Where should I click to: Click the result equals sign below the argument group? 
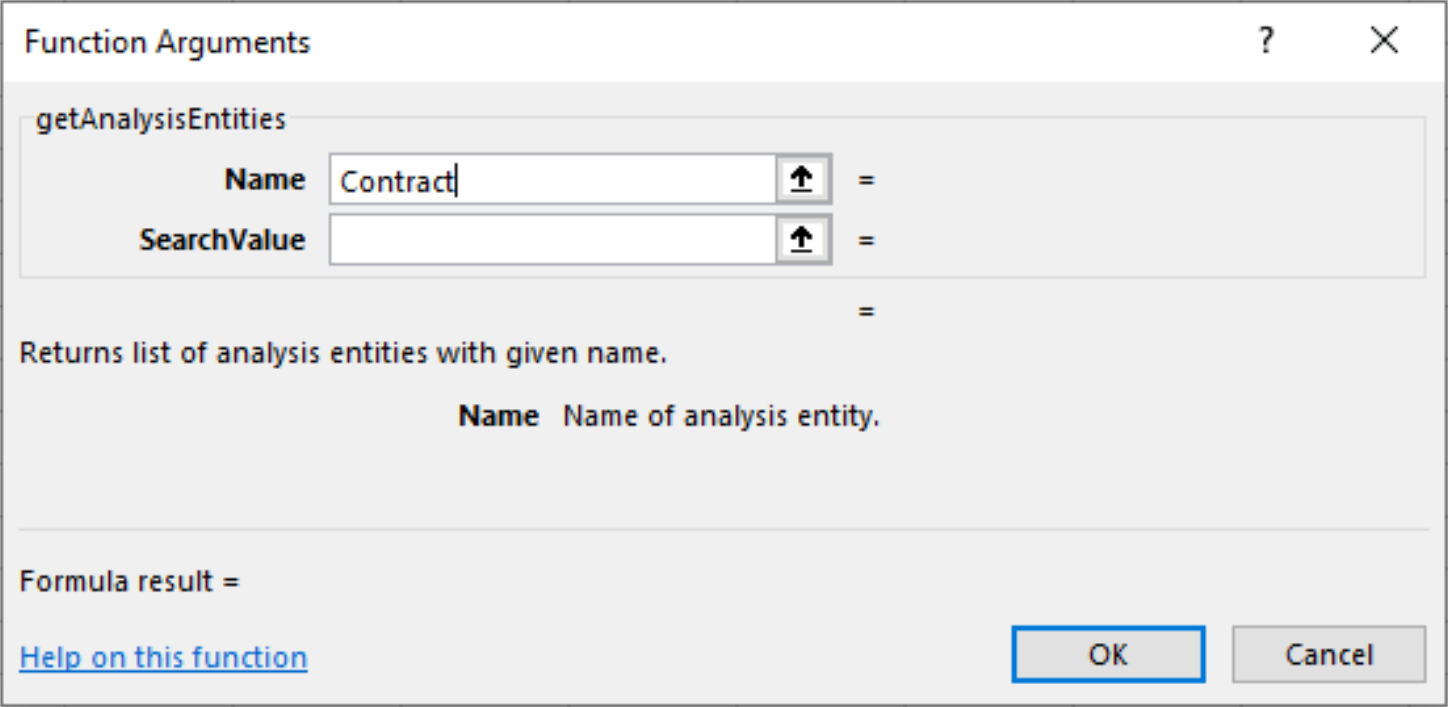coord(866,311)
